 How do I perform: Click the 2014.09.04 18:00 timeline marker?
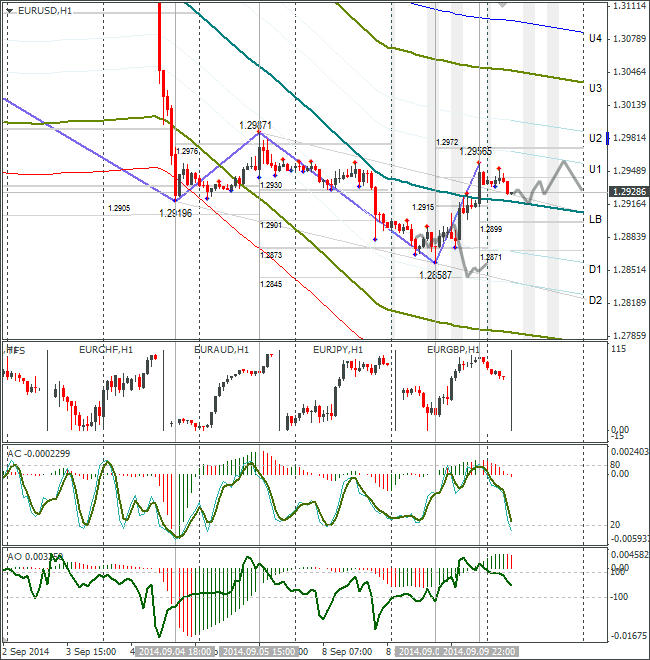[176, 652]
